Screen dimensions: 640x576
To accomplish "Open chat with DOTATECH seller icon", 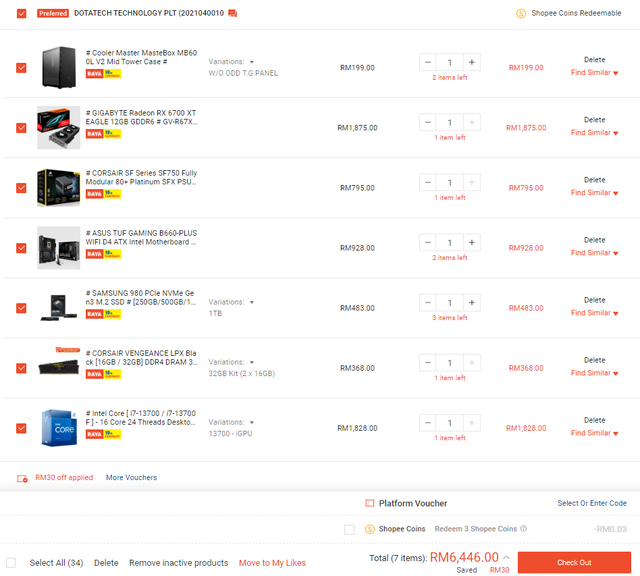I will pos(232,13).
